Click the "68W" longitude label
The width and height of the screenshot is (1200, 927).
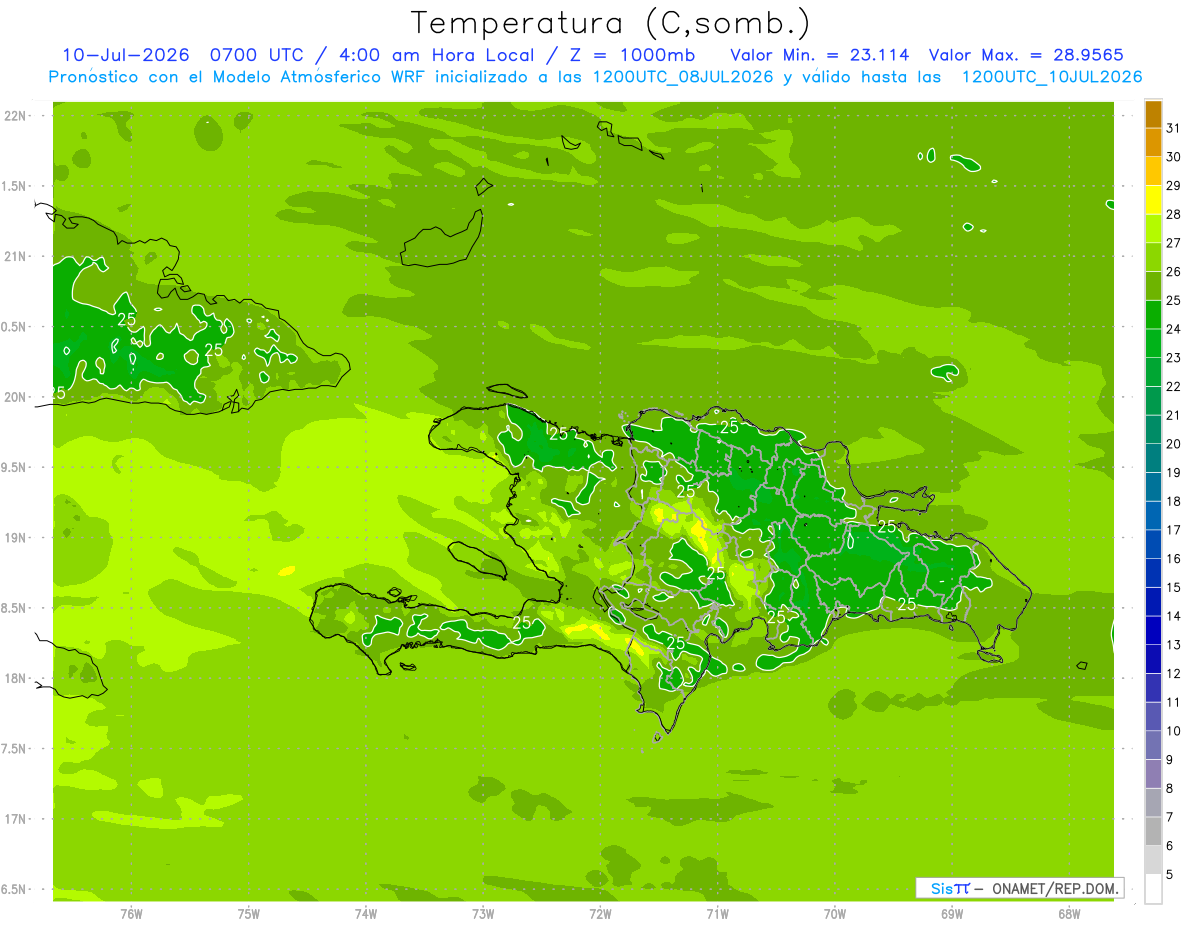click(1069, 914)
